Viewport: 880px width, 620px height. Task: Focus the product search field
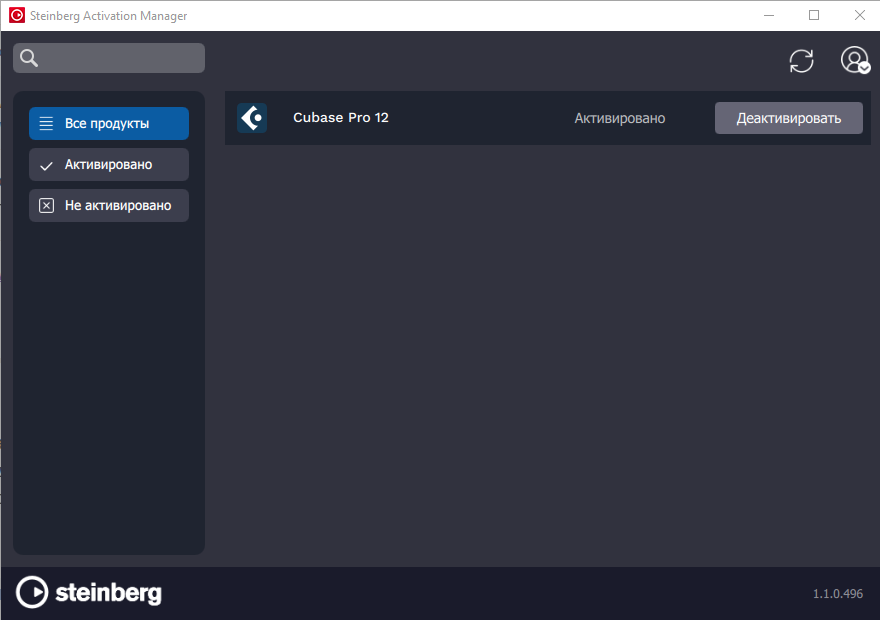(109, 58)
